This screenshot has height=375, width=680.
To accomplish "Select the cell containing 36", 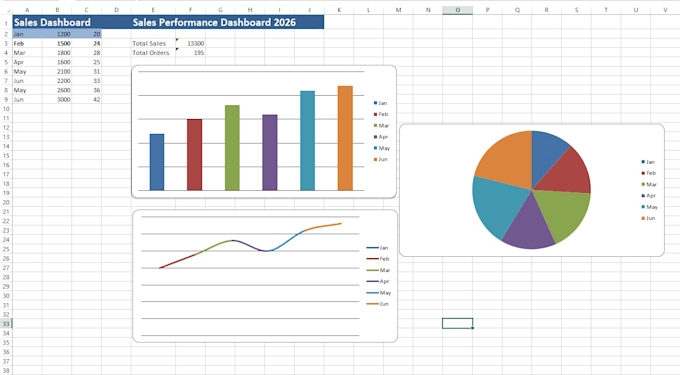I will (x=86, y=90).
